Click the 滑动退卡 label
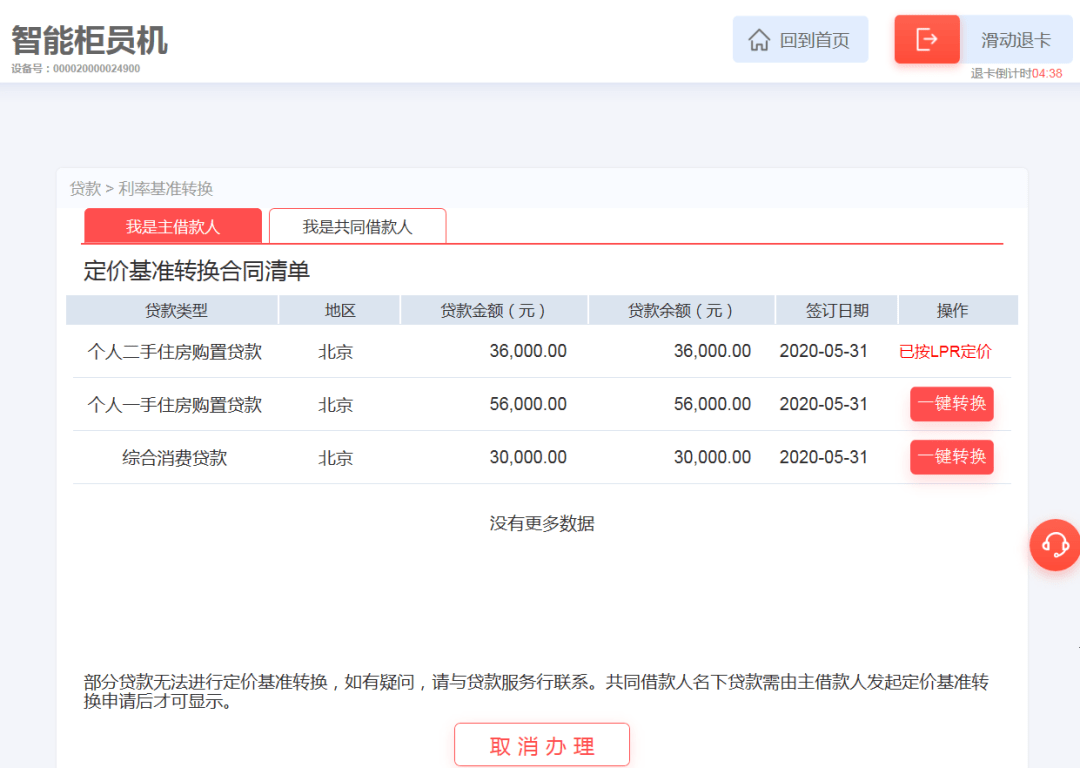 click(1016, 40)
